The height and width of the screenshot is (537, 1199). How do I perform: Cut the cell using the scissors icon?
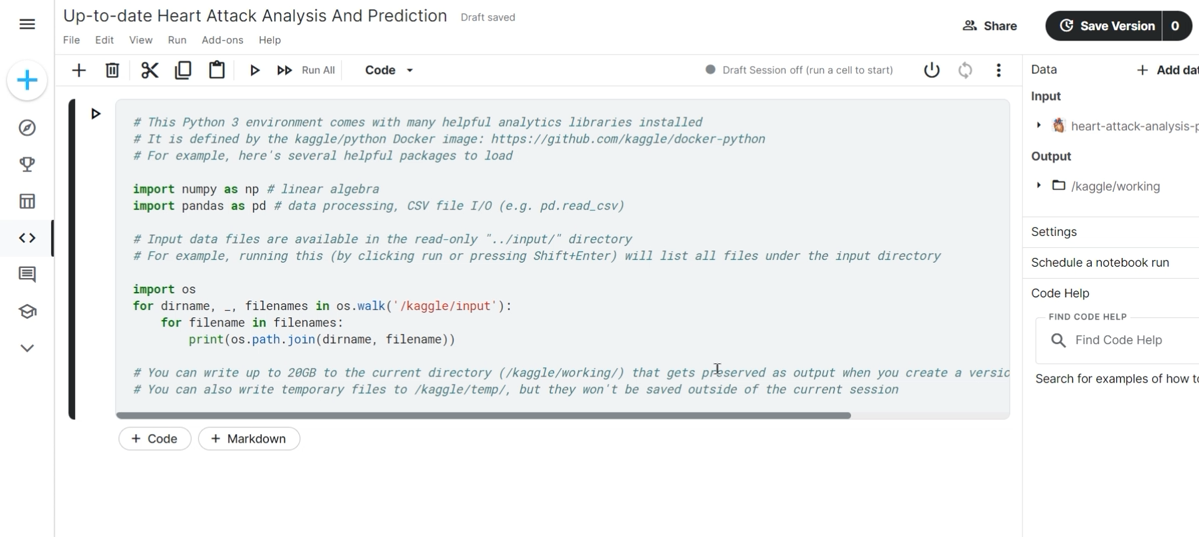149,70
